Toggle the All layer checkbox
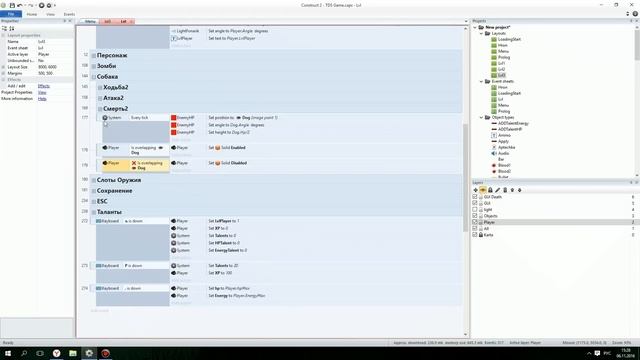The image size is (640, 360). click(475, 229)
